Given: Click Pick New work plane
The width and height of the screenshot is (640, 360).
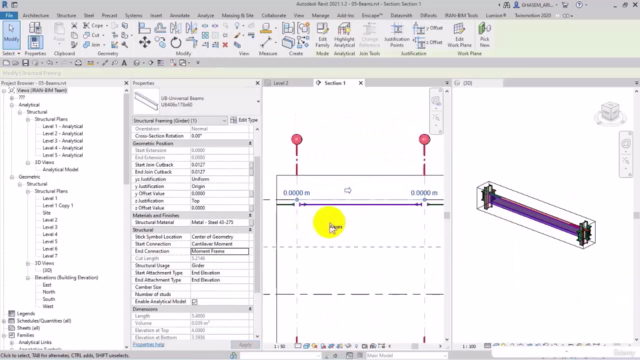Looking at the screenshot, I should [484, 35].
